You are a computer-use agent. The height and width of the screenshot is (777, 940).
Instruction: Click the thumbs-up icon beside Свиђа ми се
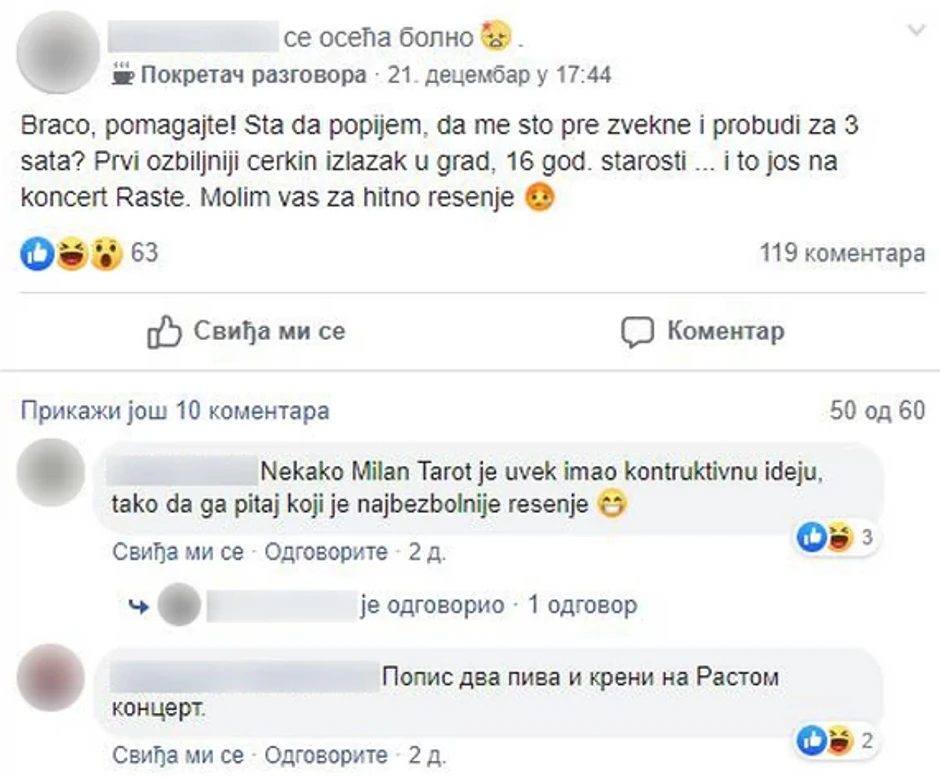coord(163,331)
